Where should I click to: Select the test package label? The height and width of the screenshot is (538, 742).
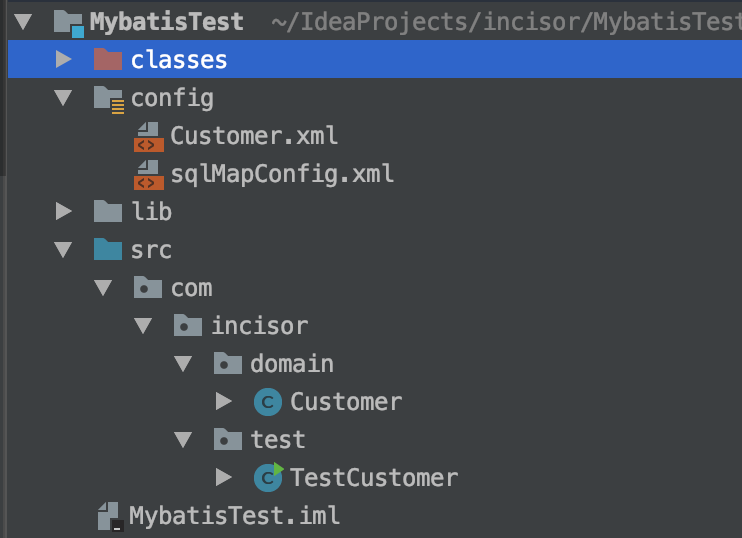[x=277, y=440]
